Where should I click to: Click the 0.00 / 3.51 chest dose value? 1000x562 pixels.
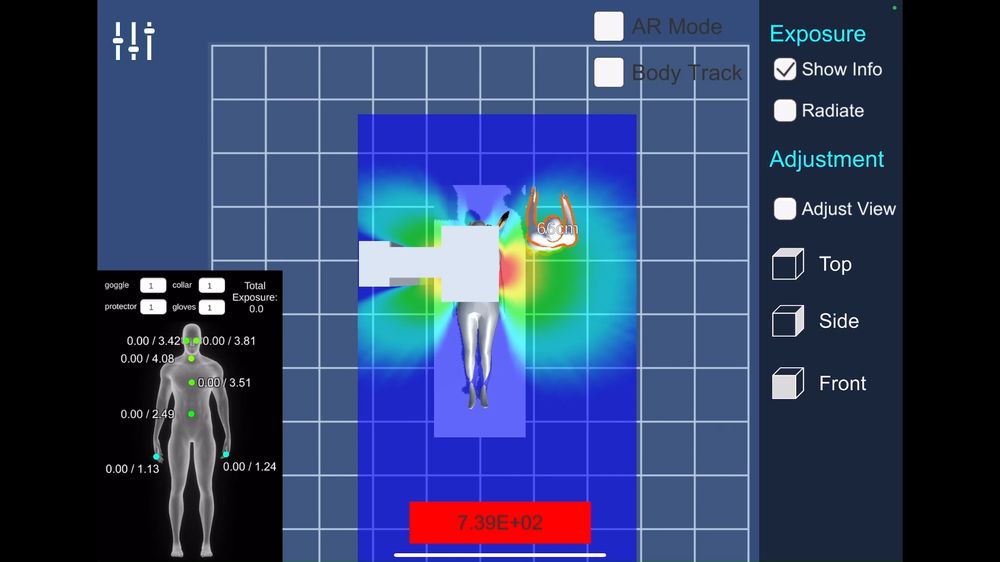224,383
